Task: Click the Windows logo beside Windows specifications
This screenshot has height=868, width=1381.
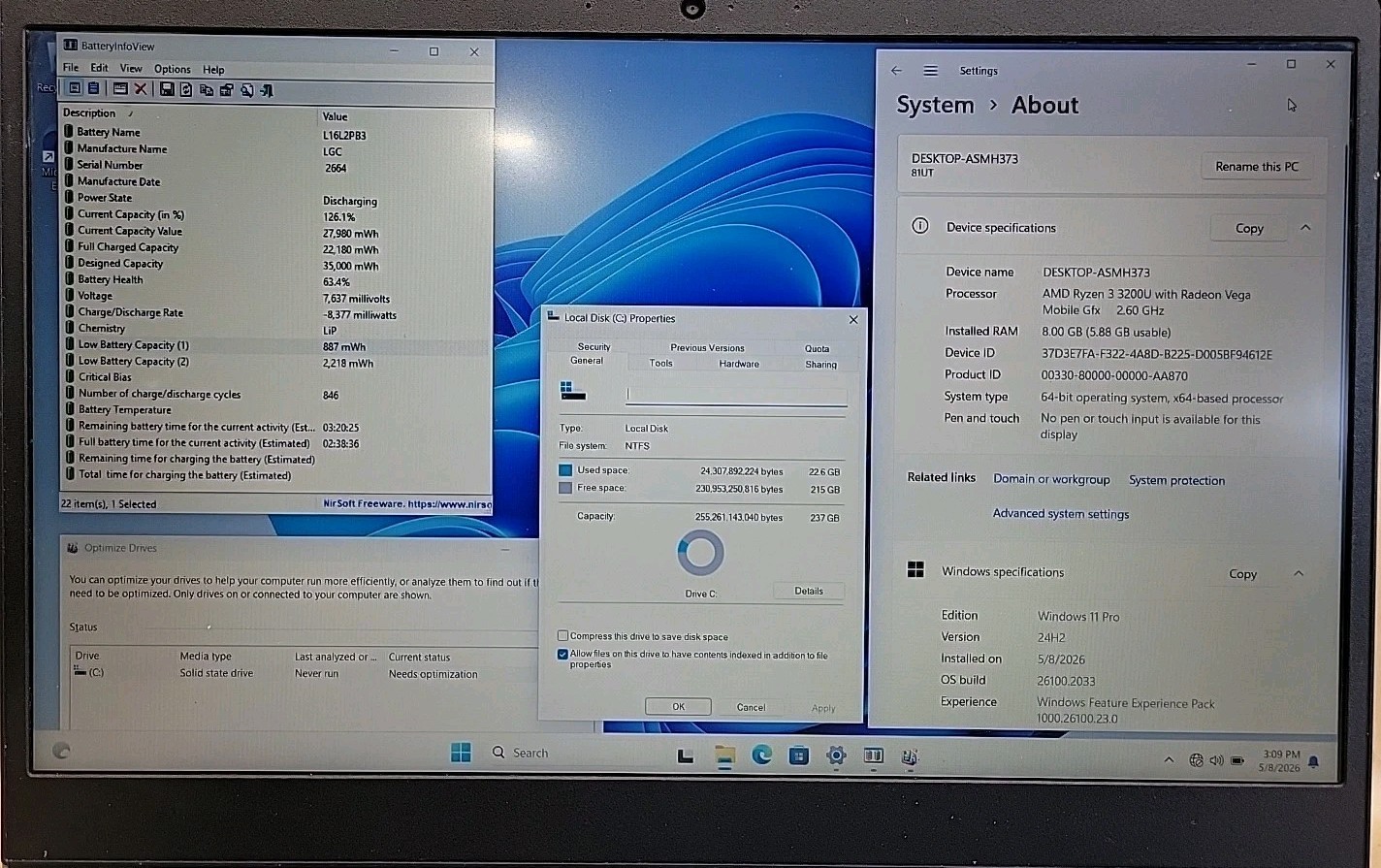Action: click(915, 570)
